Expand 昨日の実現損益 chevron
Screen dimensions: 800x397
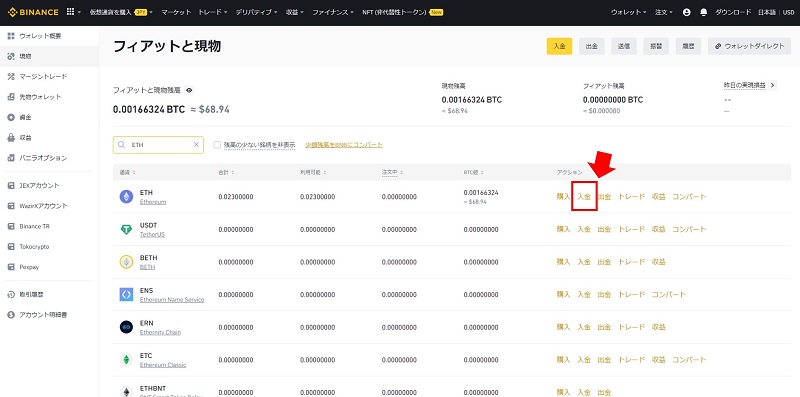pos(772,85)
